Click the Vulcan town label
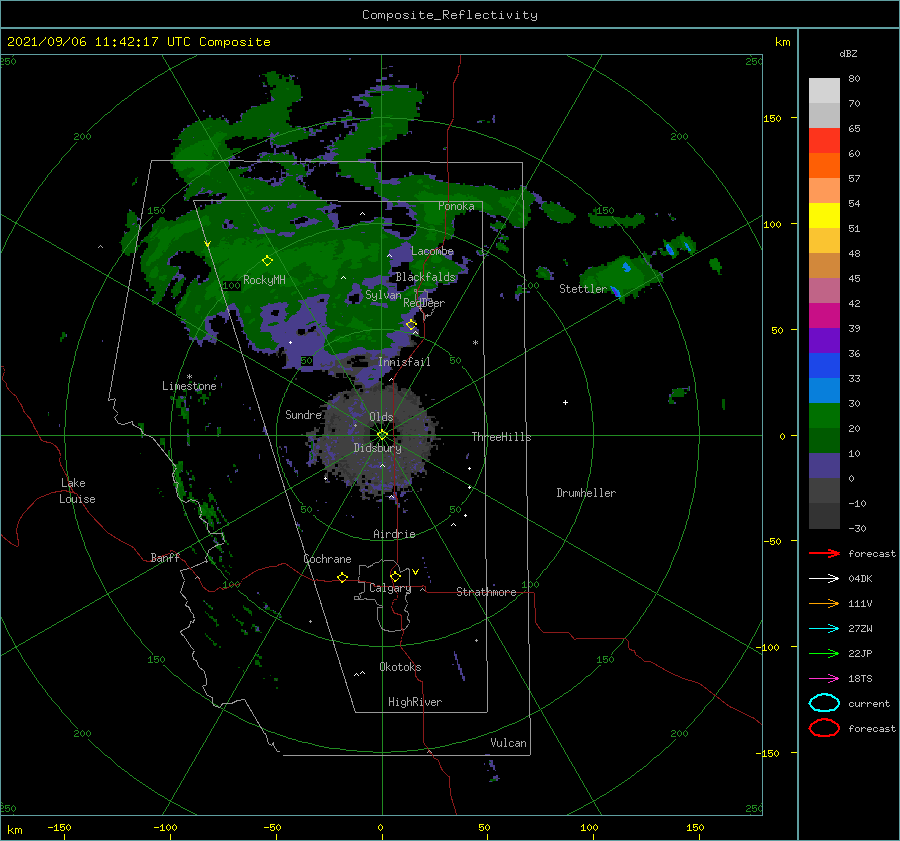The image size is (900, 841). coord(509,743)
